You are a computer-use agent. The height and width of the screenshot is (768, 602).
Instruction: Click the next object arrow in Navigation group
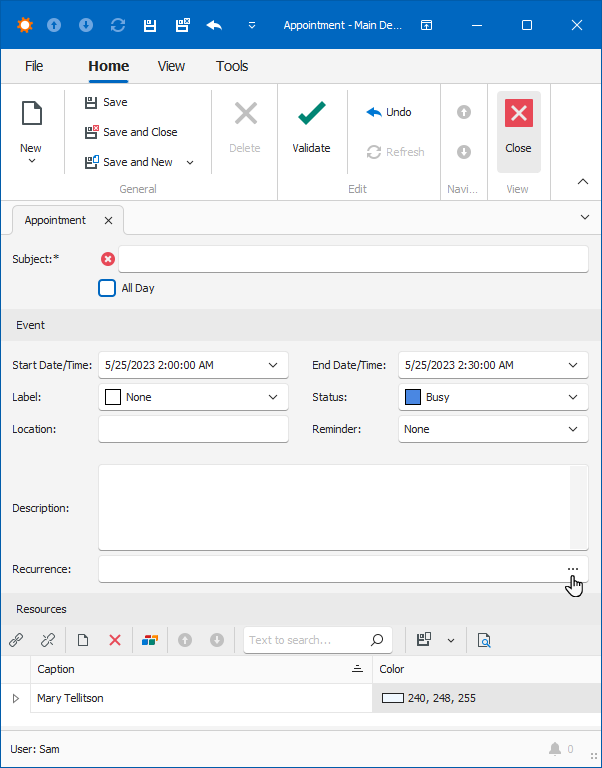464,152
